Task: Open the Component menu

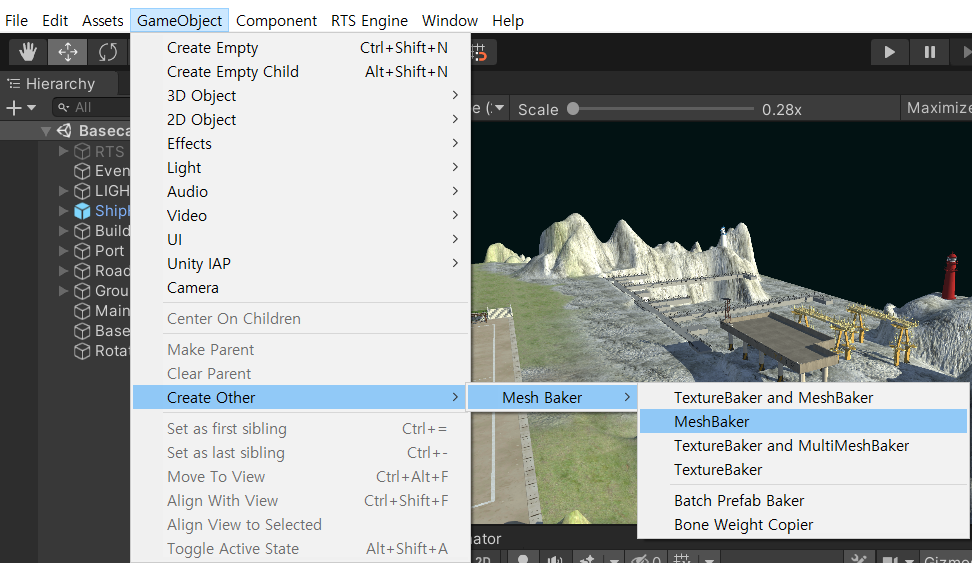Action: pyautogui.click(x=276, y=20)
